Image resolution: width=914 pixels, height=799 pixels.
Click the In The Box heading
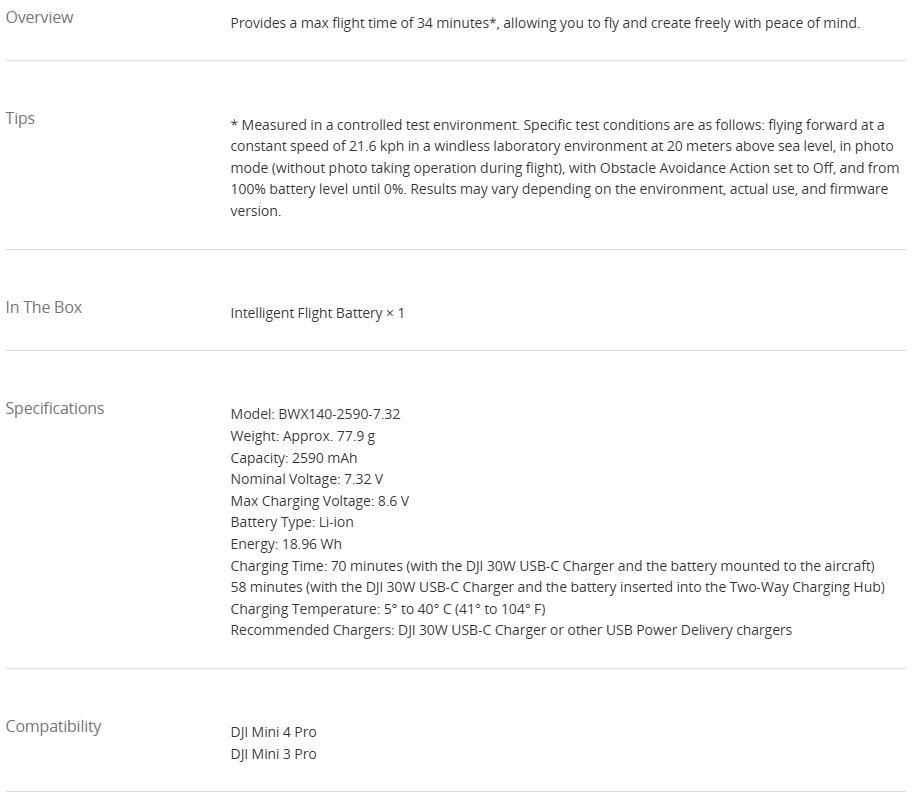tap(44, 307)
